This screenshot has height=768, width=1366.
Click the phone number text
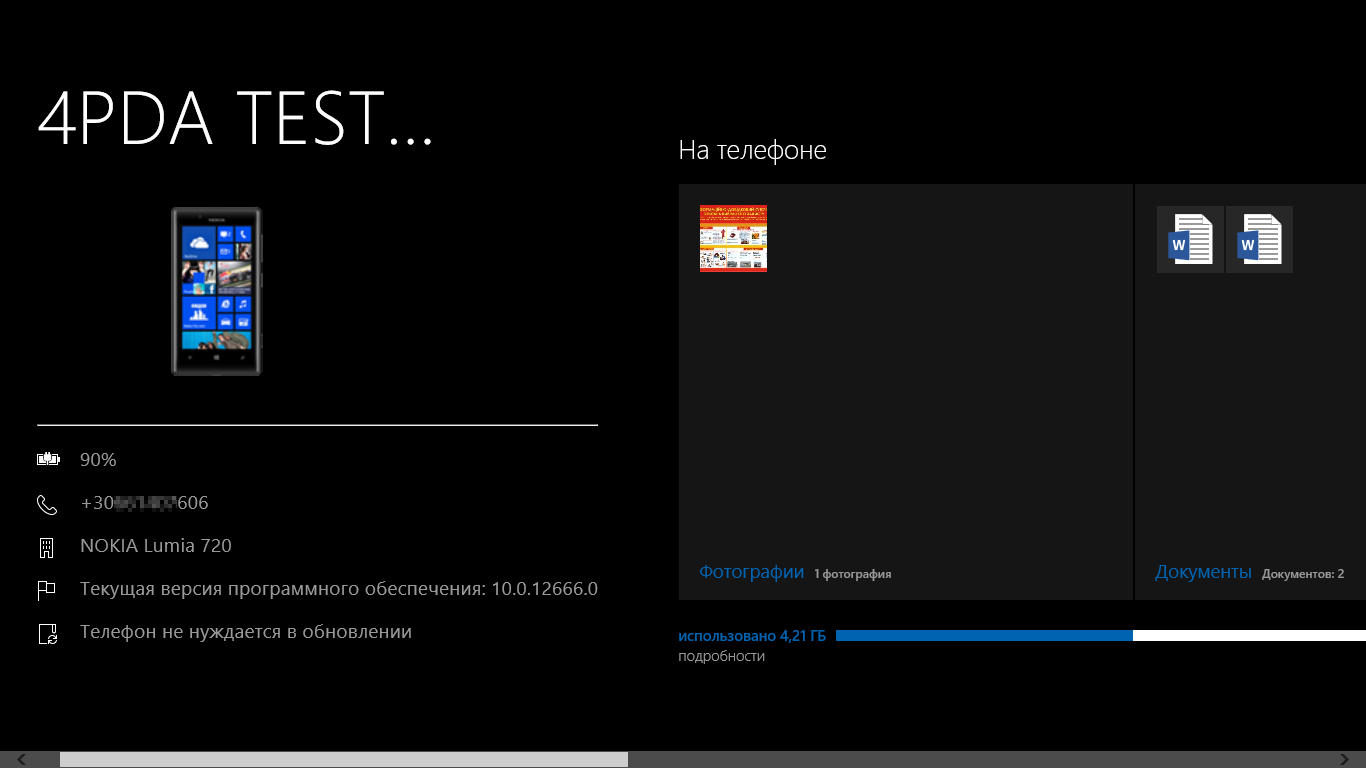[144, 503]
